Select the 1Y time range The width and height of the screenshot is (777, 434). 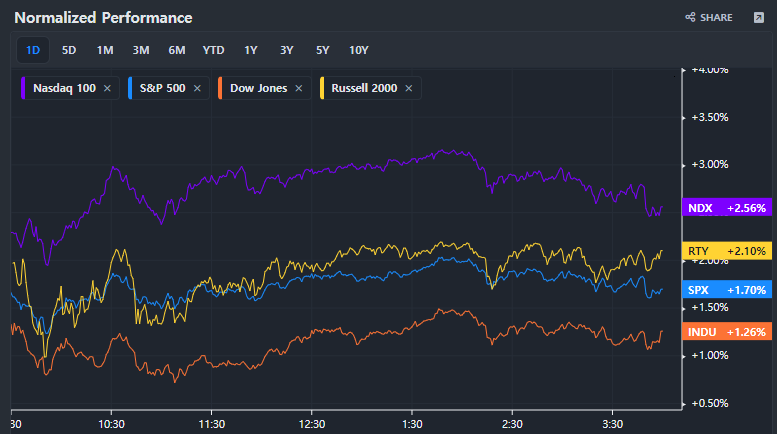pos(251,50)
